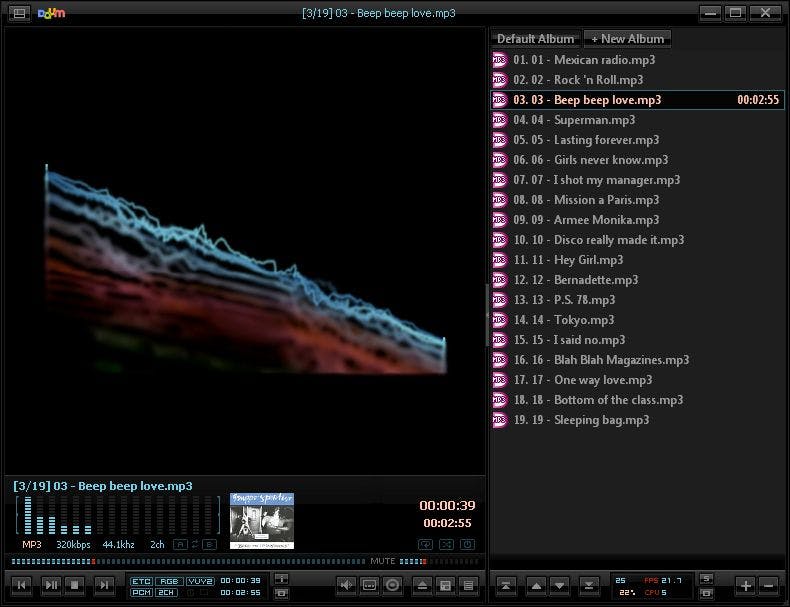Toggle the A-B repeat start marker A
Image resolution: width=790 pixels, height=607 pixels.
tap(180, 544)
